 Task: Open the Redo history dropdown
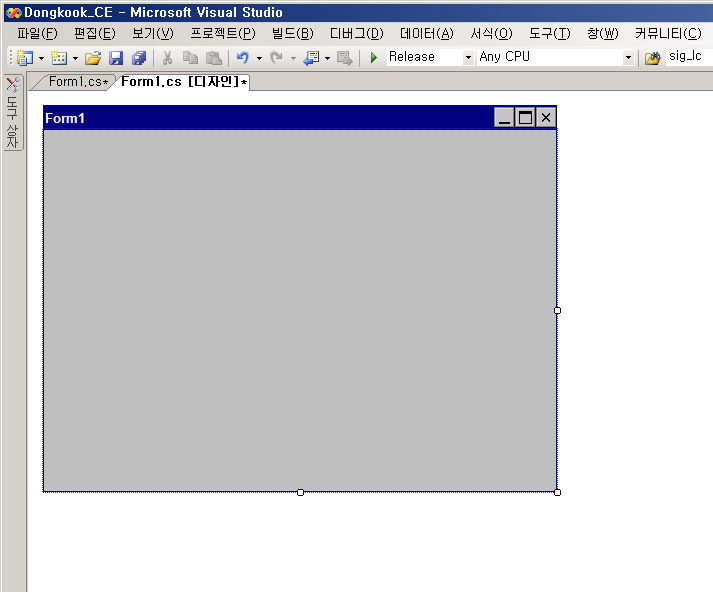[293, 58]
